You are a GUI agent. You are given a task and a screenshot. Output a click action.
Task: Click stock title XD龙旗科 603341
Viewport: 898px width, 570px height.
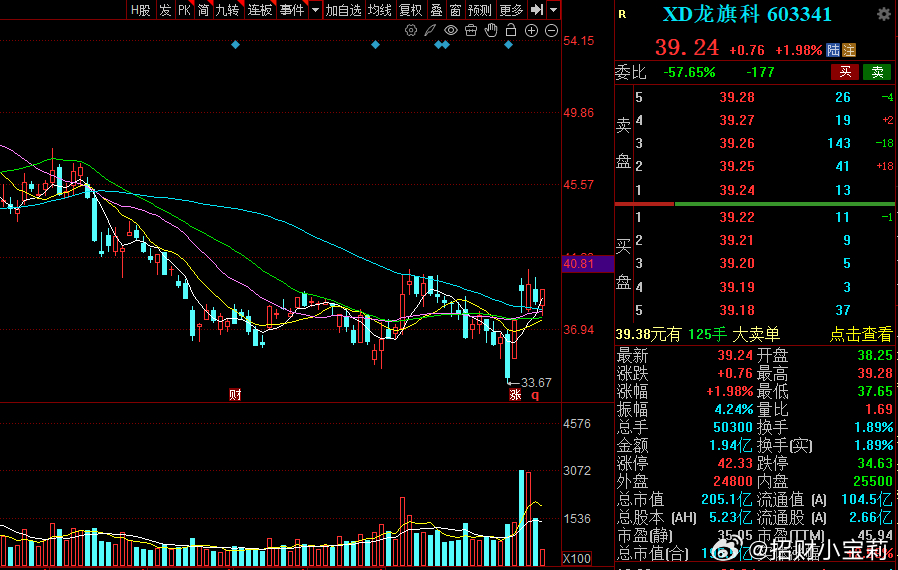tap(747, 15)
